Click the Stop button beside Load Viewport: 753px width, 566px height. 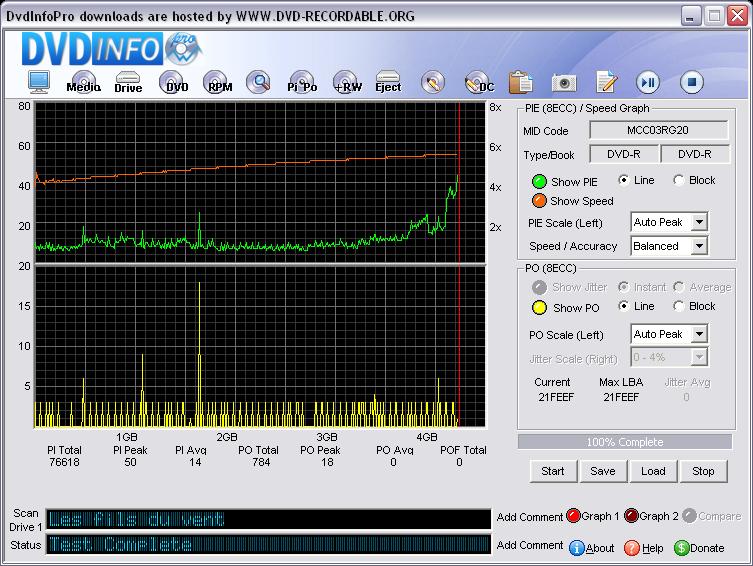click(x=703, y=471)
